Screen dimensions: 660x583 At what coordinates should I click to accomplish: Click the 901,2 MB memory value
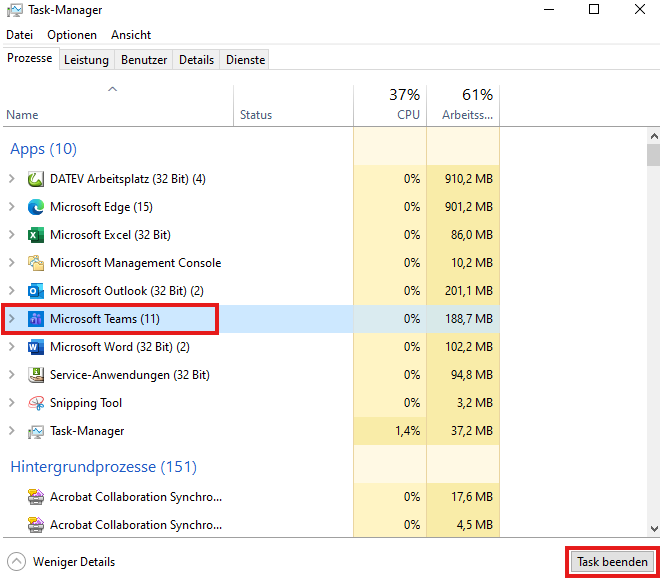469,207
